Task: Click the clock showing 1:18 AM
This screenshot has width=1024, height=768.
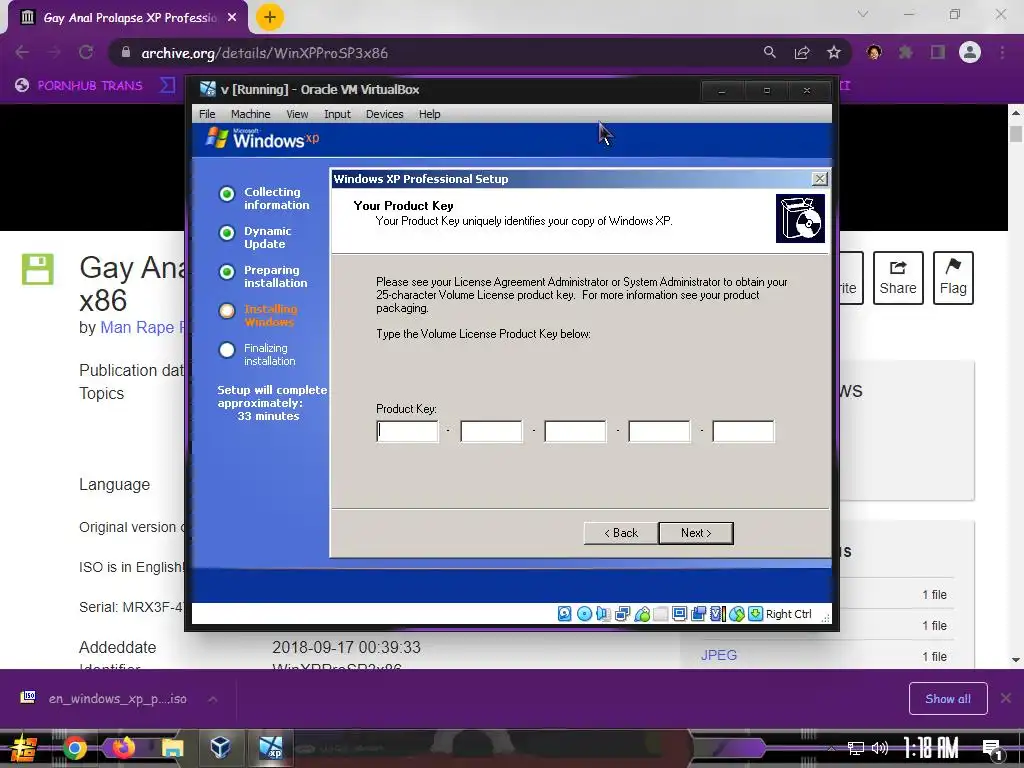Action: point(931,748)
